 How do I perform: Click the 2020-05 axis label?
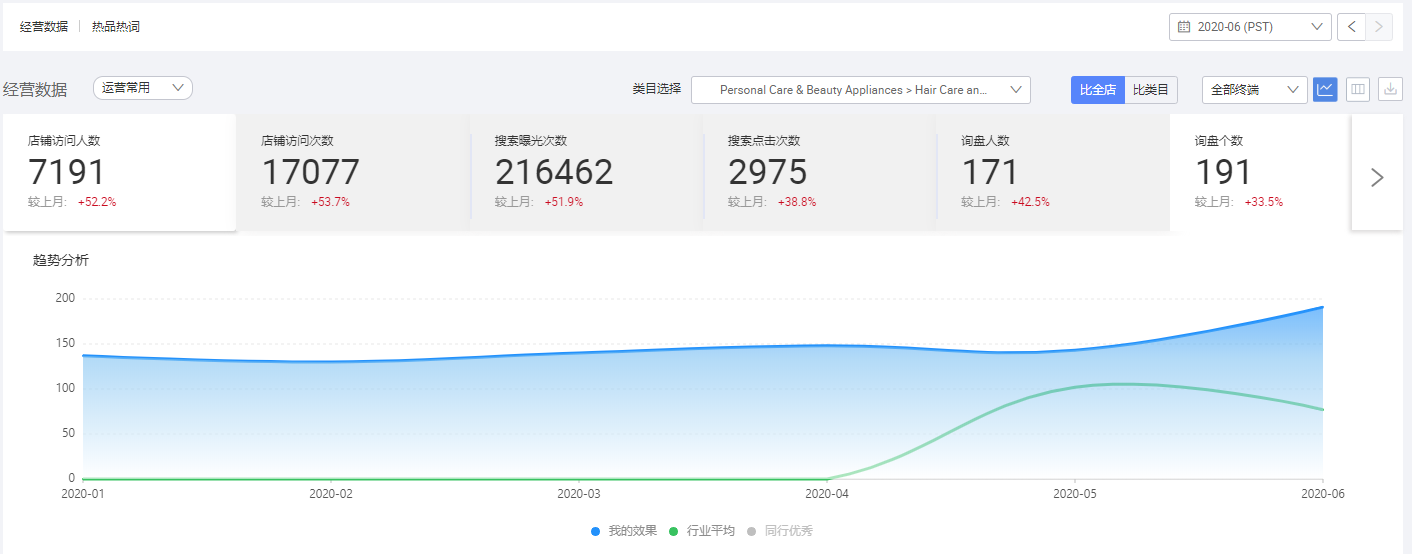point(1075,493)
